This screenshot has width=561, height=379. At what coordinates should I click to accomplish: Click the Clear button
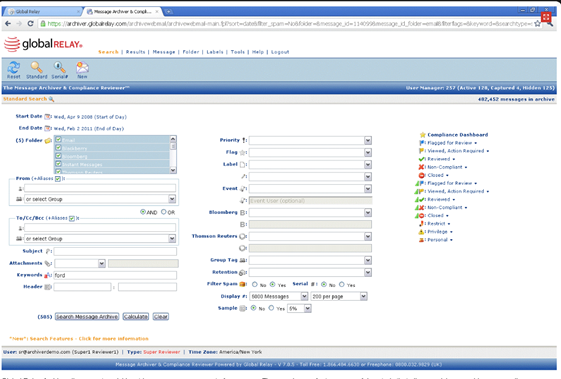click(x=161, y=317)
